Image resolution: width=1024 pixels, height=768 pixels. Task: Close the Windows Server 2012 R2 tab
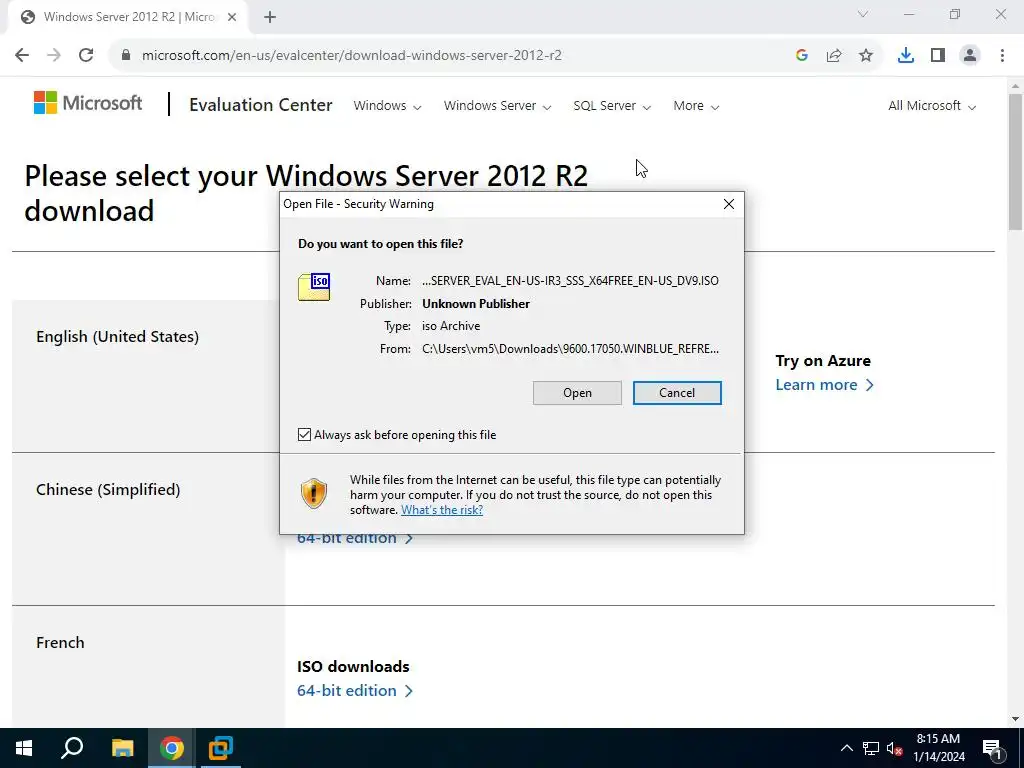point(232,18)
